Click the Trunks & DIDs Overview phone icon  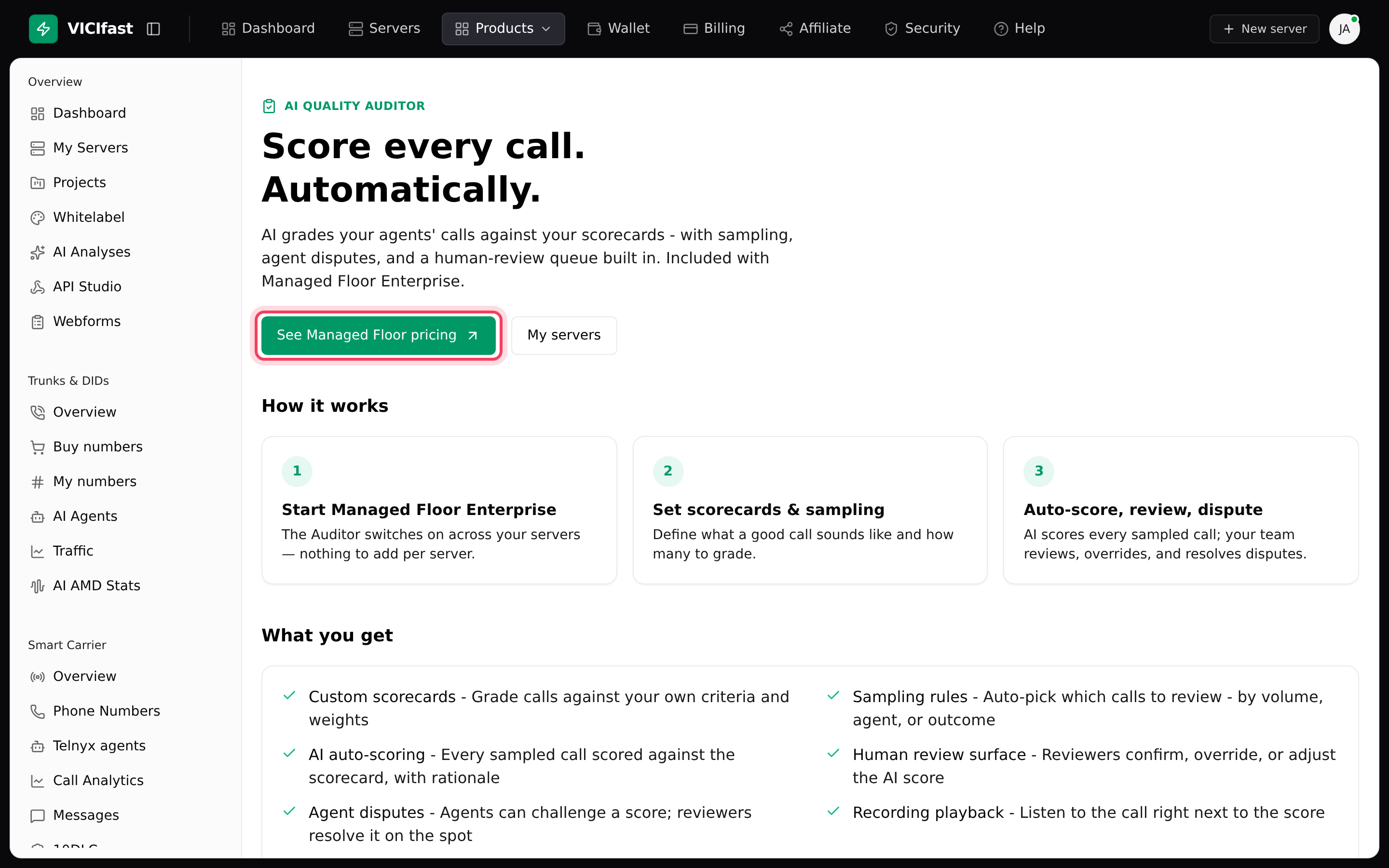pos(37,413)
